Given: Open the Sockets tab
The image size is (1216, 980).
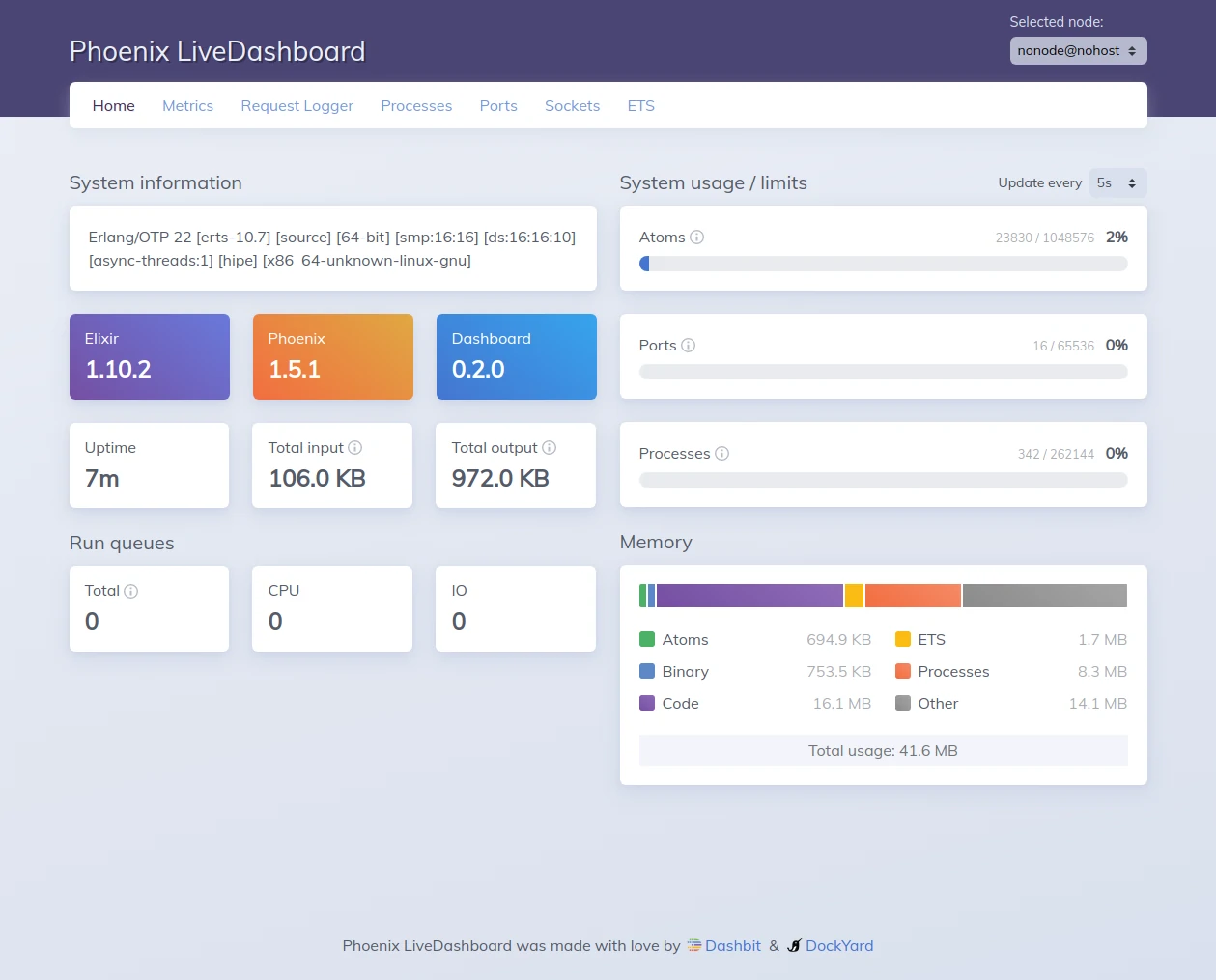Looking at the screenshot, I should coord(572,106).
